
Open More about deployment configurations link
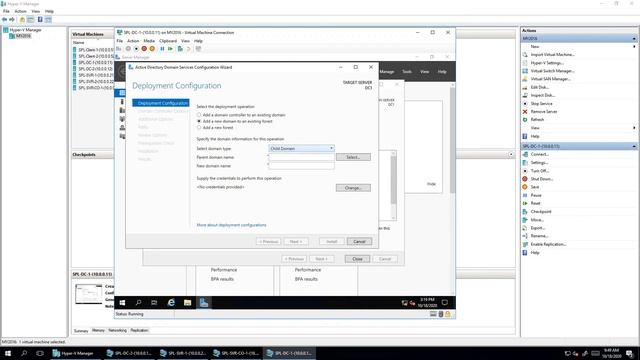point(231,225)
